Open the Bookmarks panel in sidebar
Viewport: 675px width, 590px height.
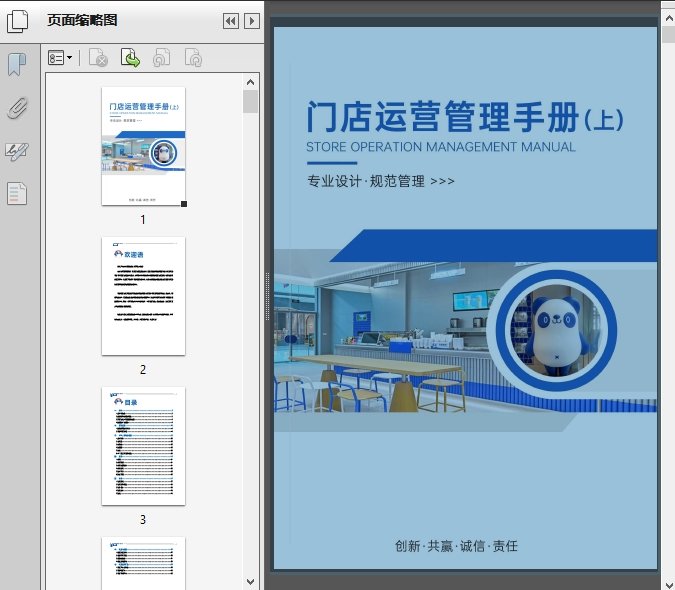click(17, 65)
